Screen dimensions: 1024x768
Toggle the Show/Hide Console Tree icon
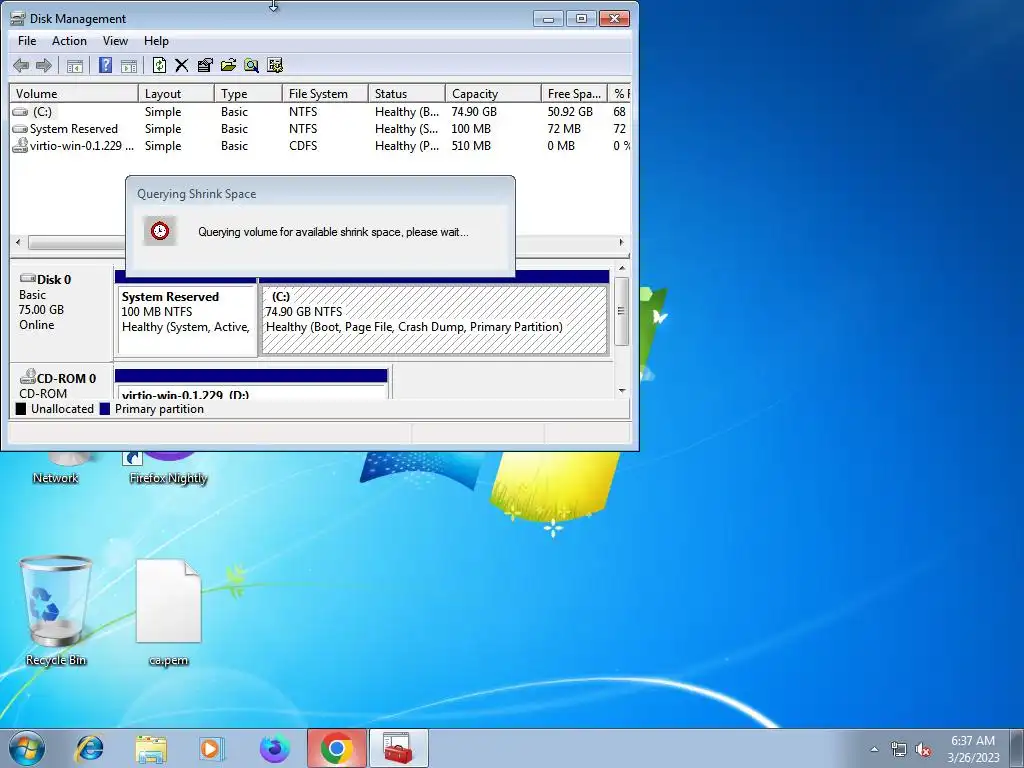pyautogui.click(x=75, y=65)
